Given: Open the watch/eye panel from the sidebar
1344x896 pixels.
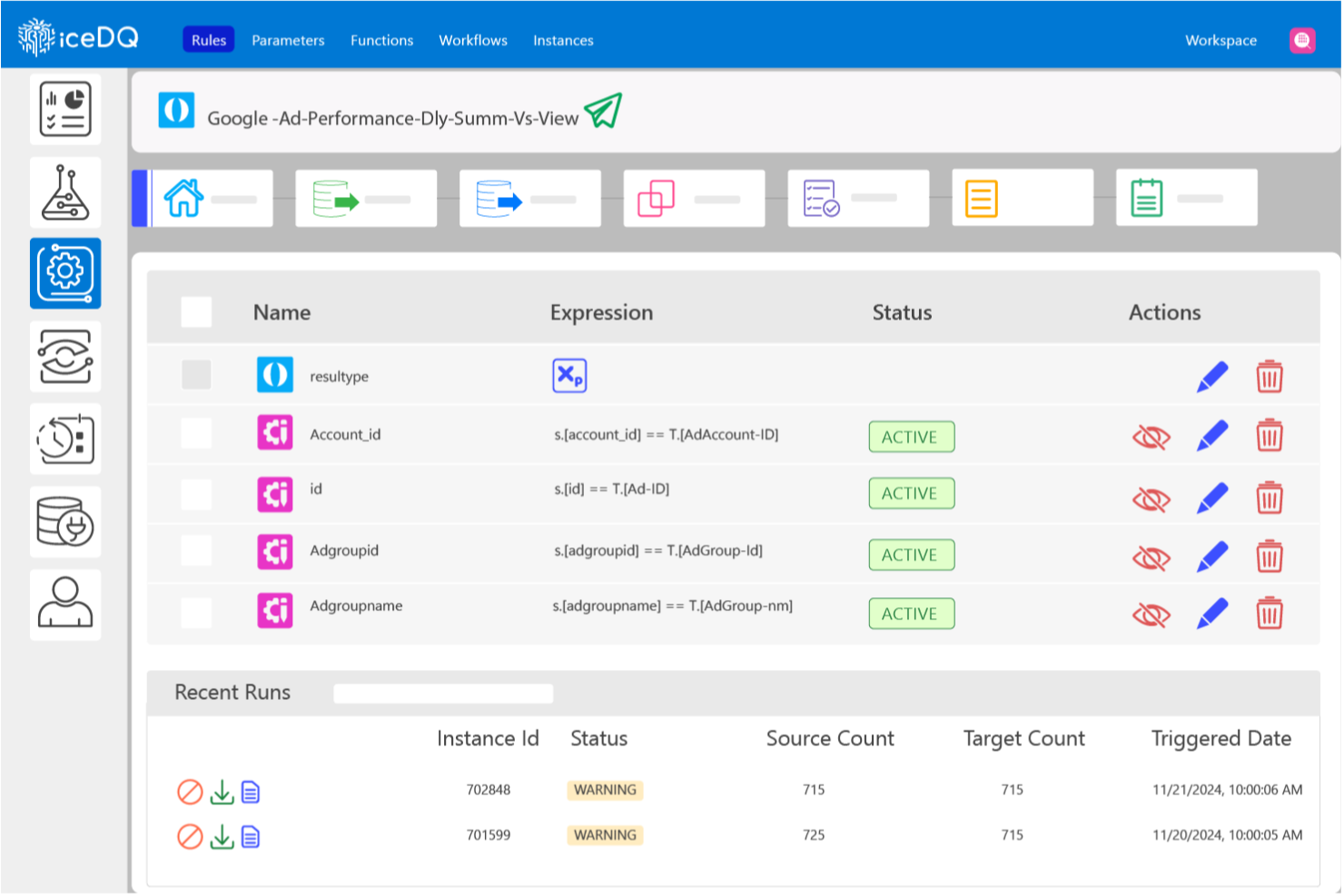Looking at the screenshot, I should point(64,356).
